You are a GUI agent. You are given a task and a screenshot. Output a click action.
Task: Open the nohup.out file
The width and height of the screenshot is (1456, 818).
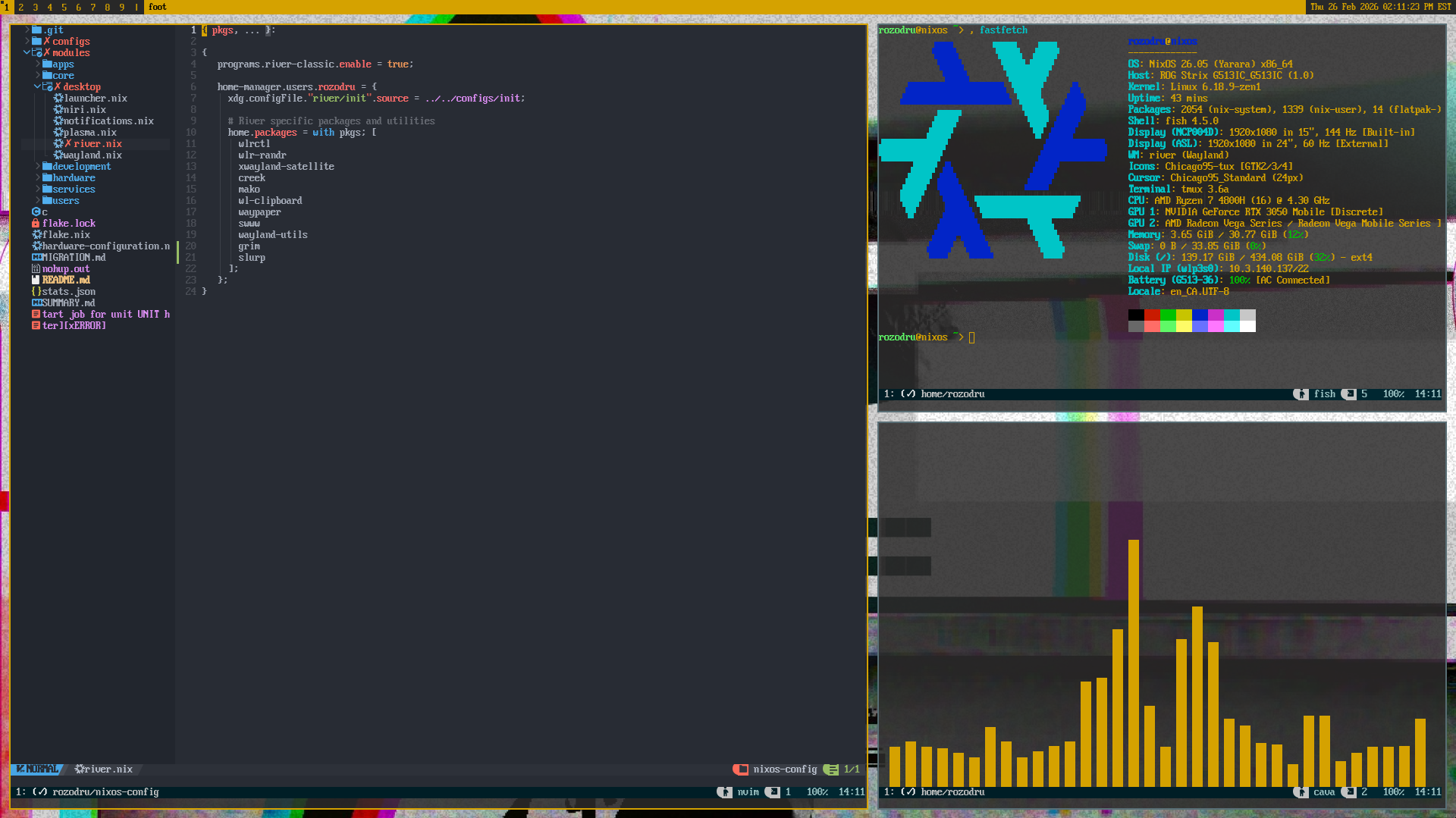66,269
